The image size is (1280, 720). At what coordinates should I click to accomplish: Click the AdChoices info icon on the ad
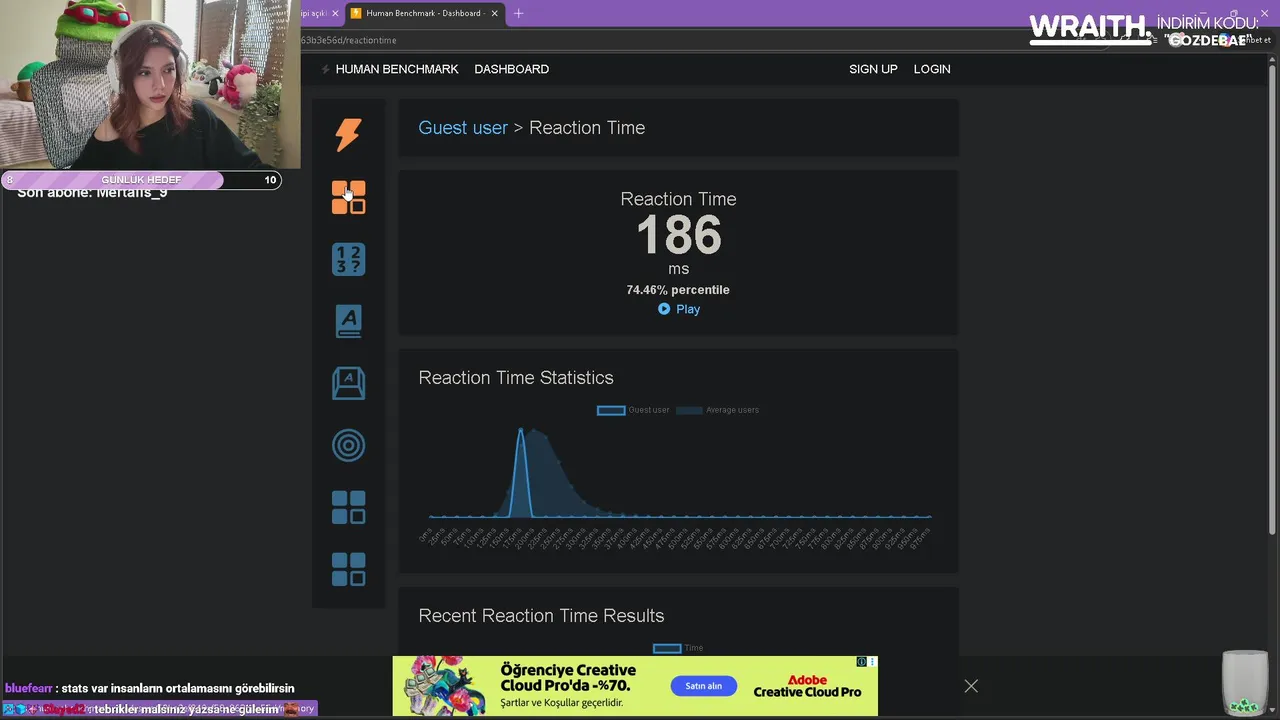pyautogui.click(x=862, y=662)
